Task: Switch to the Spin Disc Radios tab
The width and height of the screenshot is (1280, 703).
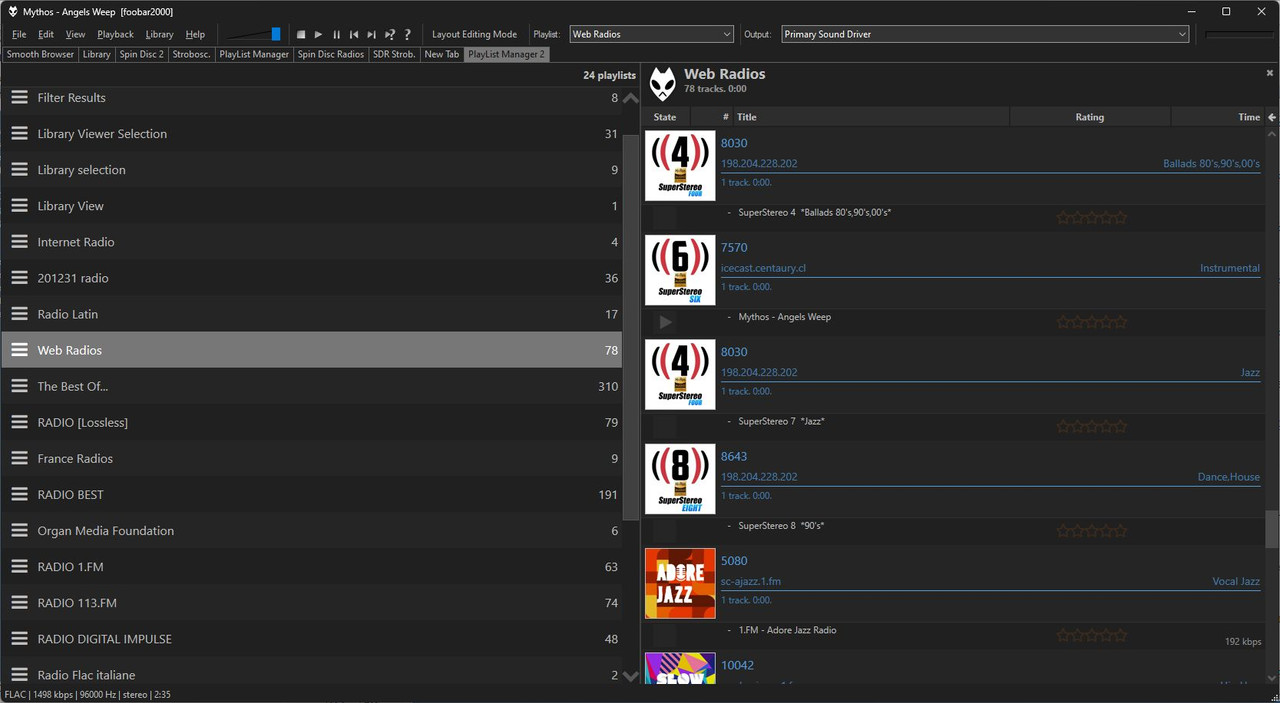Action: (331, 54)
